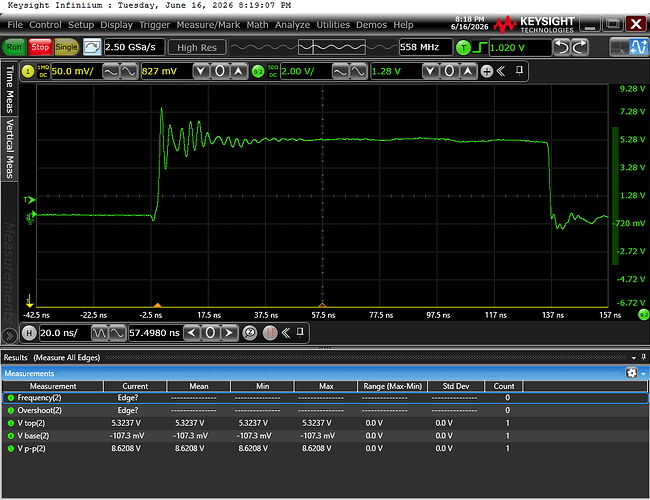The height and width of the screenshot is (500, 650).
Task: Move channel 1 offset up
Action: click(x=238, y=71)
